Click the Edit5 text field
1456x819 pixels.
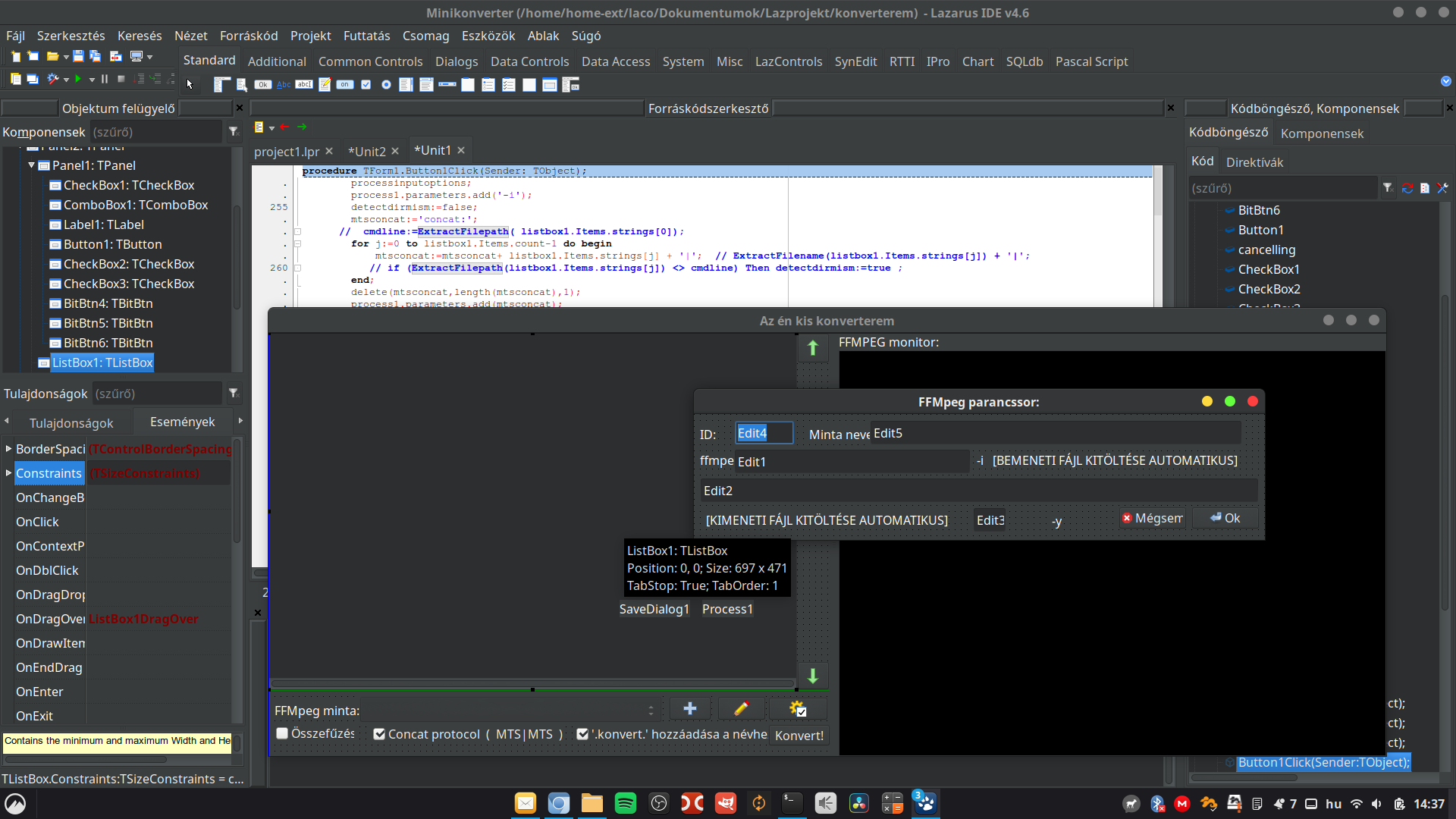tap(1054, 434)
